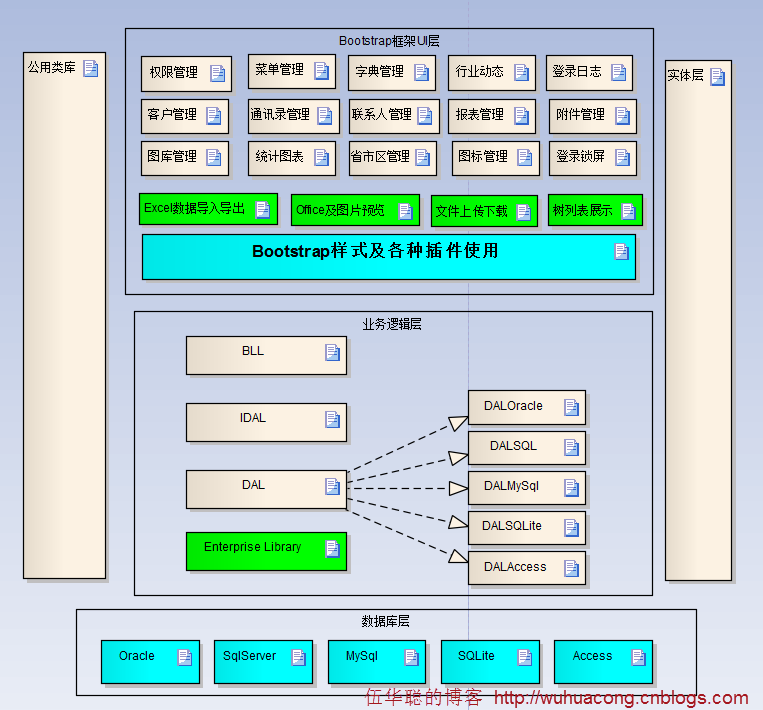Click the document icon in 字典管理 box
Screen dimensions: 763x710
click(421, 73)
